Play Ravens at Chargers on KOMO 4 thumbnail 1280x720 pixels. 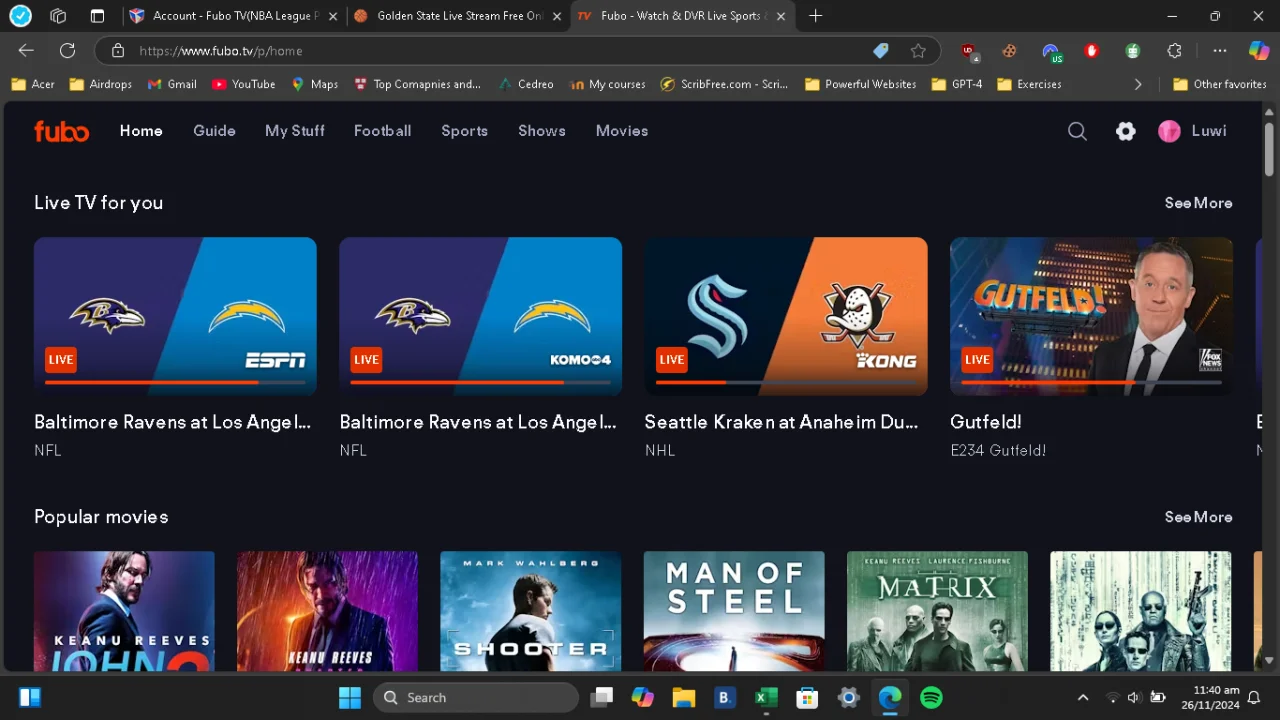click(480, 316)
